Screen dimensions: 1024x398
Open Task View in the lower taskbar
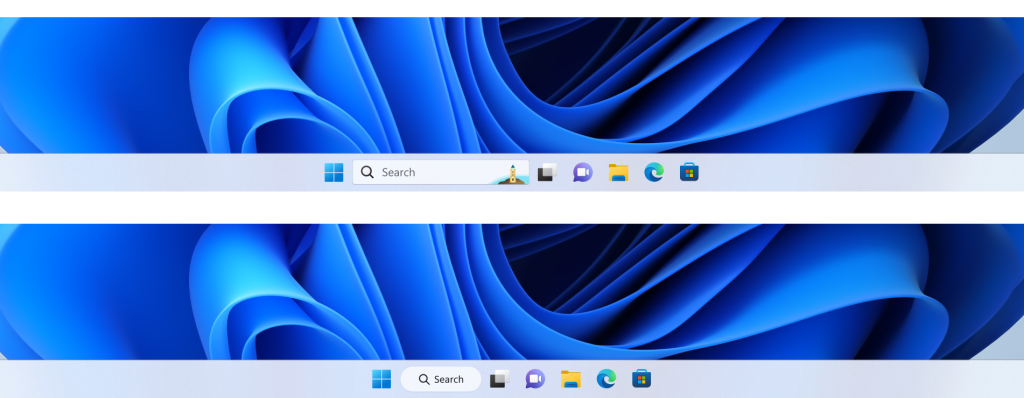click(x=500, y=379)
